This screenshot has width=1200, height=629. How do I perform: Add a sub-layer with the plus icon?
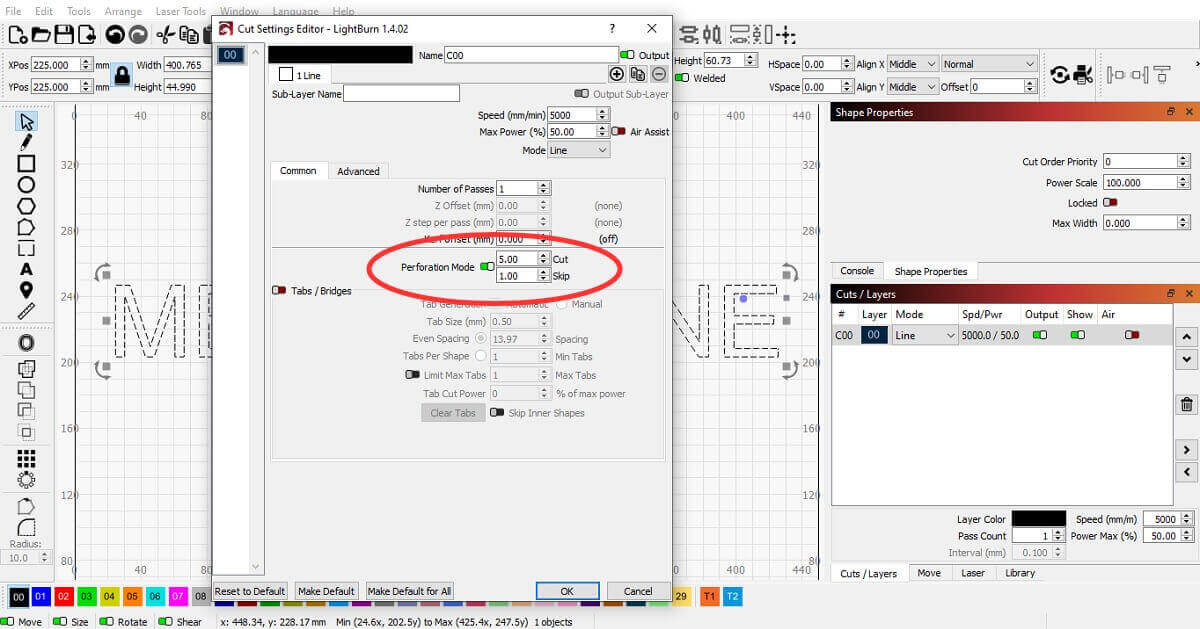(616, 74)
